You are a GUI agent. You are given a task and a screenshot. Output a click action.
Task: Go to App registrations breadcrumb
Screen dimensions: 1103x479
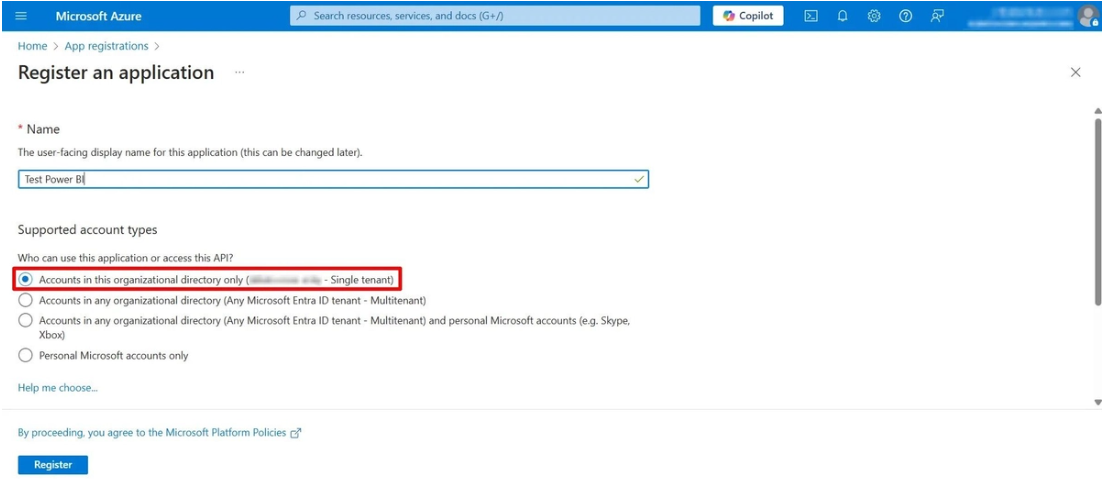[106, 46]
